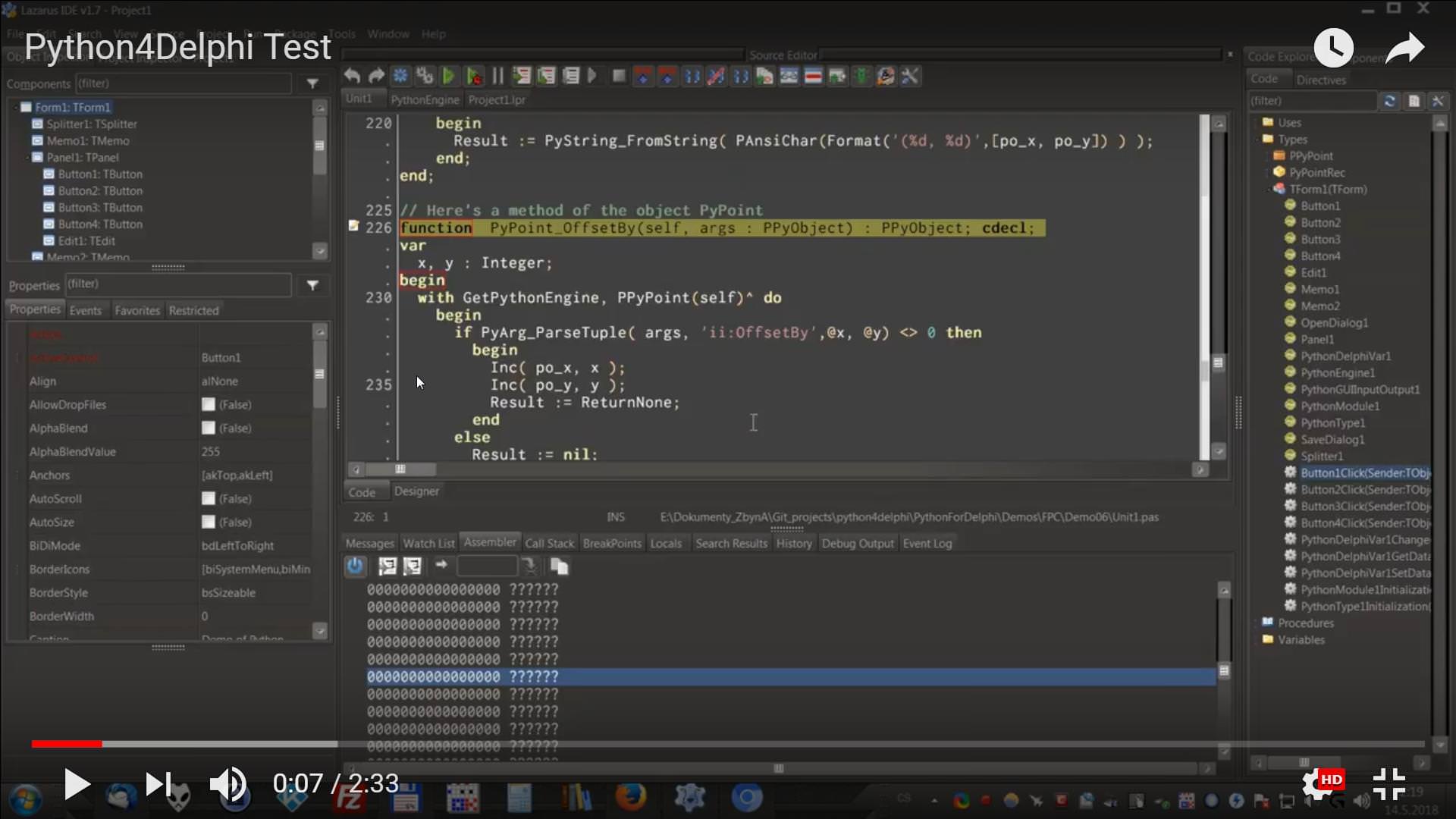The height and width of the screenshot is (819, 1456).
Task: Click the Undo arrow in IDE toolbar
Action: pos(352,76)
